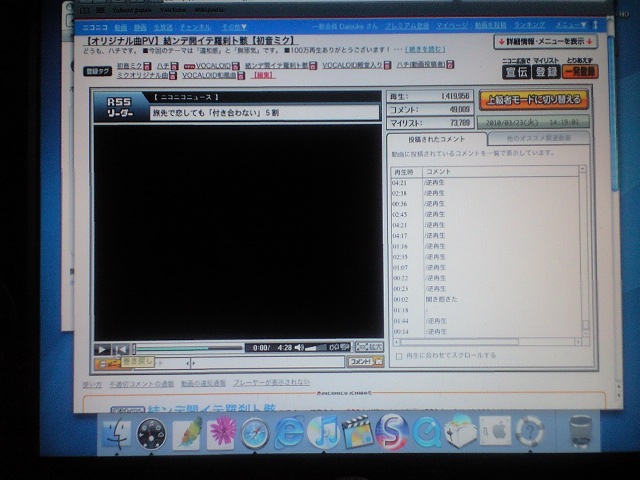The height and width of the screenshot is (480, 640).
Task: Click the マイリスト 登録 button
Action: 546,72
